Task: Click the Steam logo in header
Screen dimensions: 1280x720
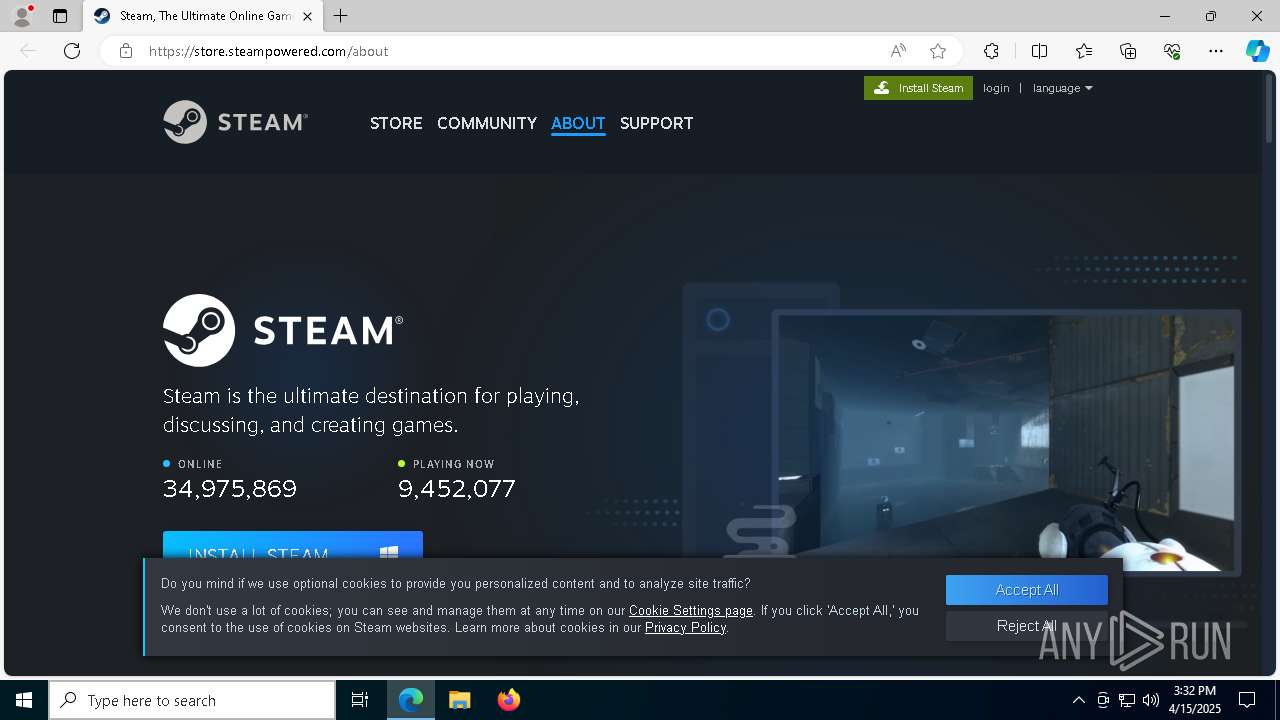Action: (236, 122)
